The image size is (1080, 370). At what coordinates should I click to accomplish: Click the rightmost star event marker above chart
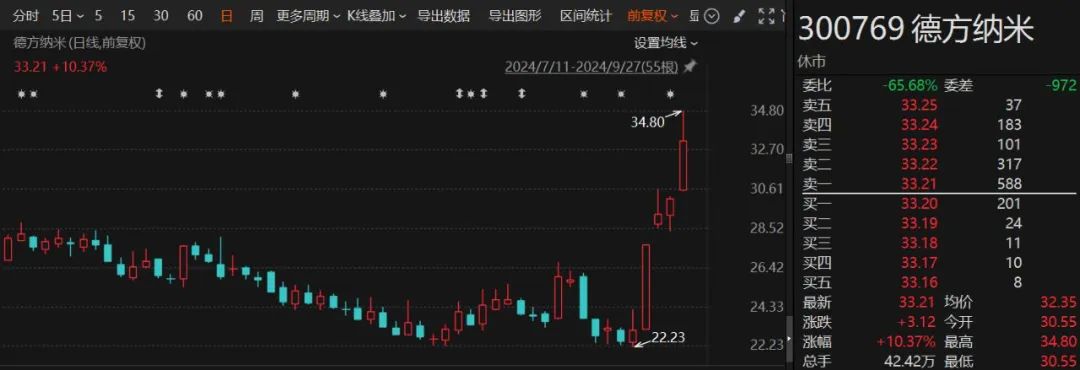[x=670, y=94]
